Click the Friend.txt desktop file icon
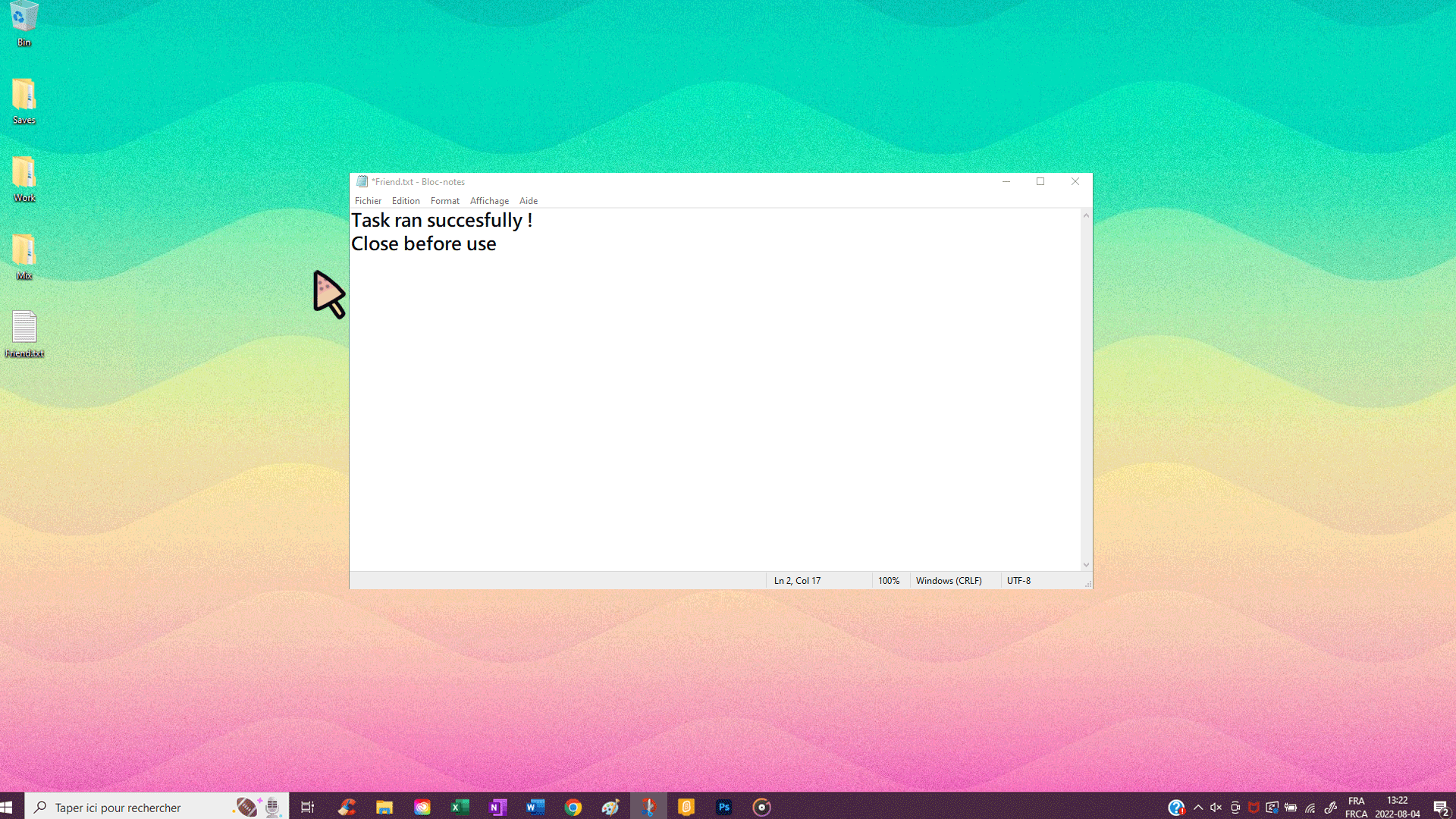The image size is (1456, 819). coord(24,328)
